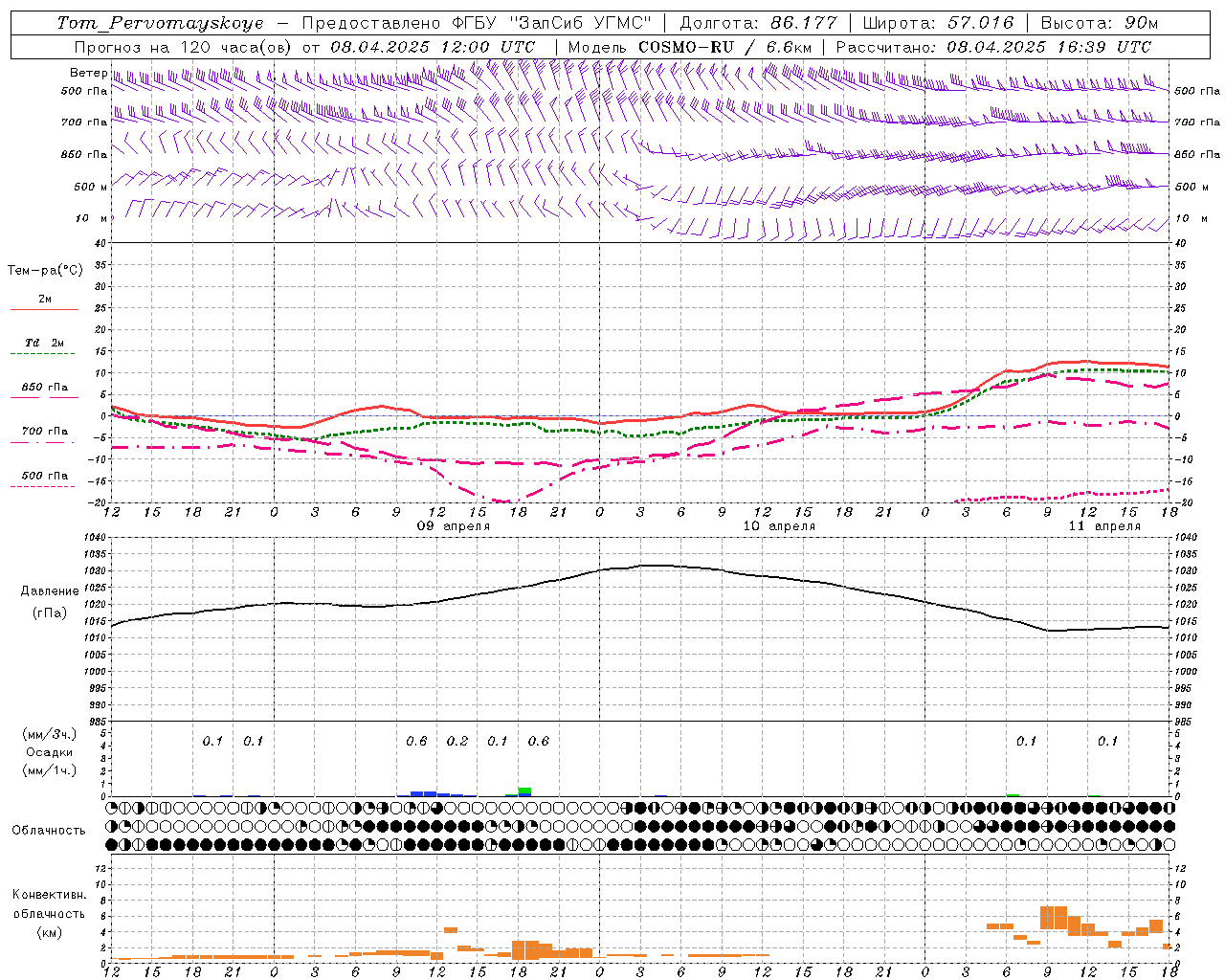The image size is (1225, 980).
Task: Click the station name Tom_Pervomayskoye in header
Action: pos(160,23)
